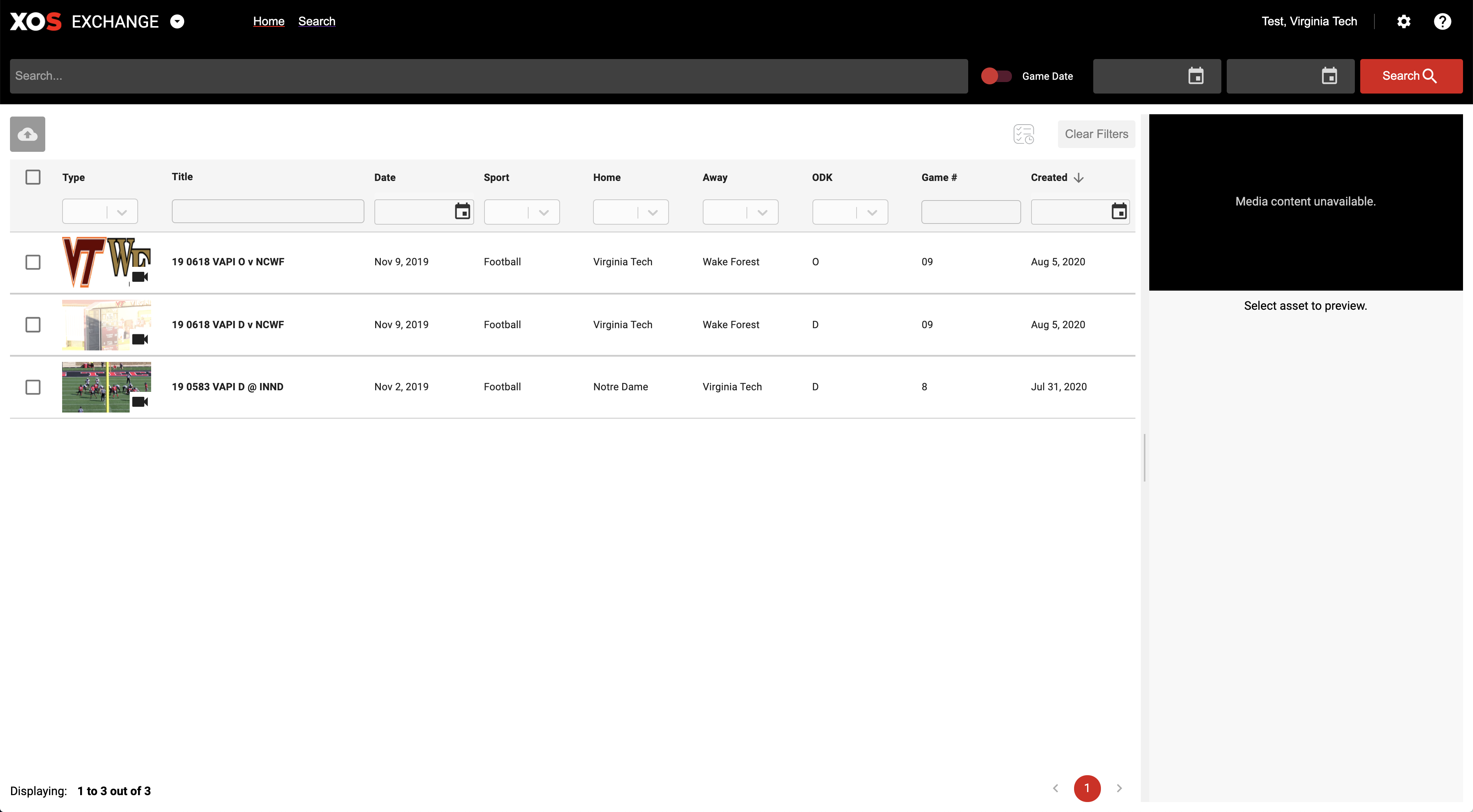Check the checkbox for first search result row

pyautogui.click(x=33, y=262)
